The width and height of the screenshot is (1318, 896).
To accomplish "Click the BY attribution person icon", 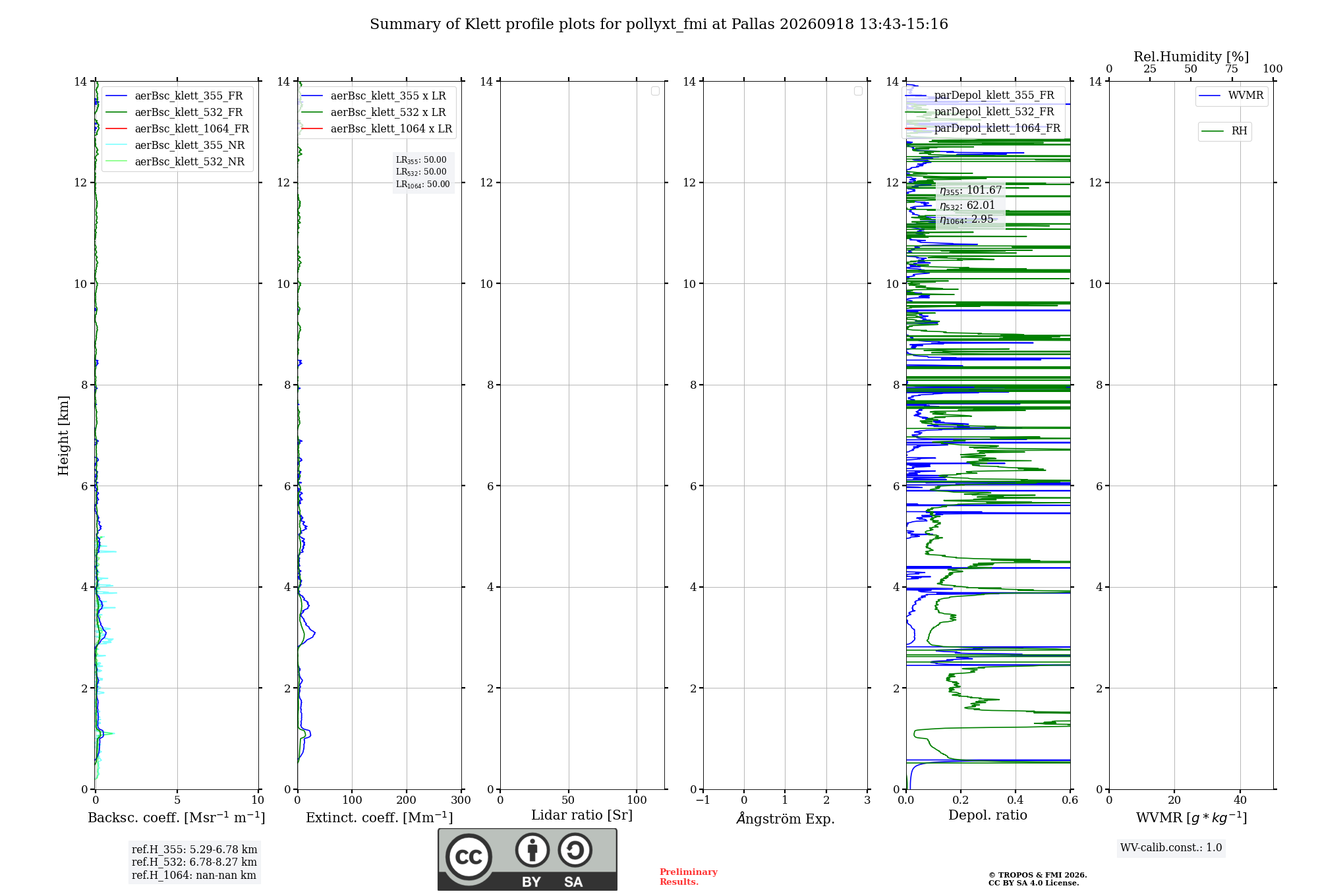I will pyautogui.click(x=532, y=850).
